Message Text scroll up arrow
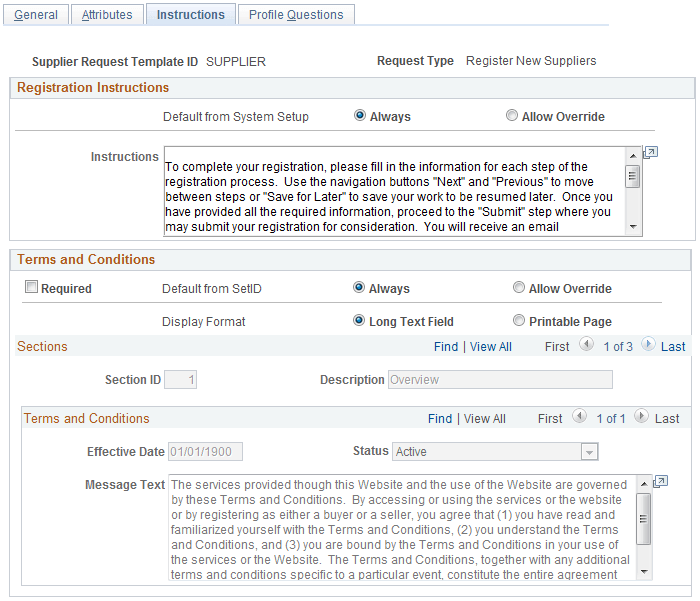The width and height of the screenshot is (700, 601). tap(644, 484)
